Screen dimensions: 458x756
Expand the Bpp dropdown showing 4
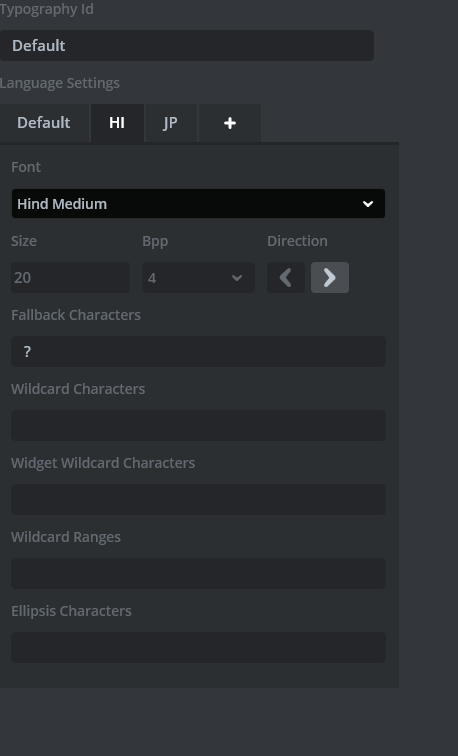click(x=198, y=278)
